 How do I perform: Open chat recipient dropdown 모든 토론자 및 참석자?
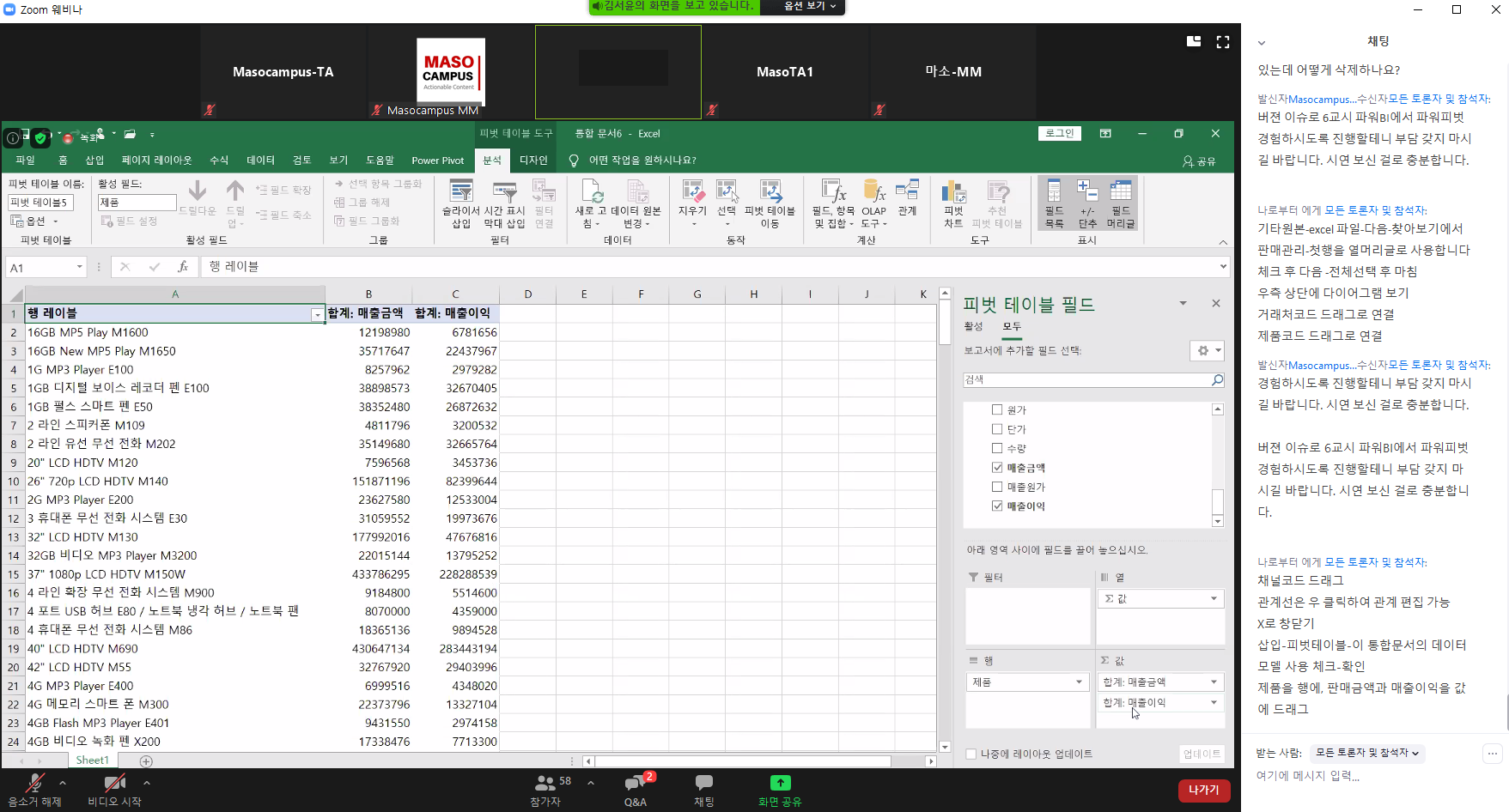(x=1366, y=753)
